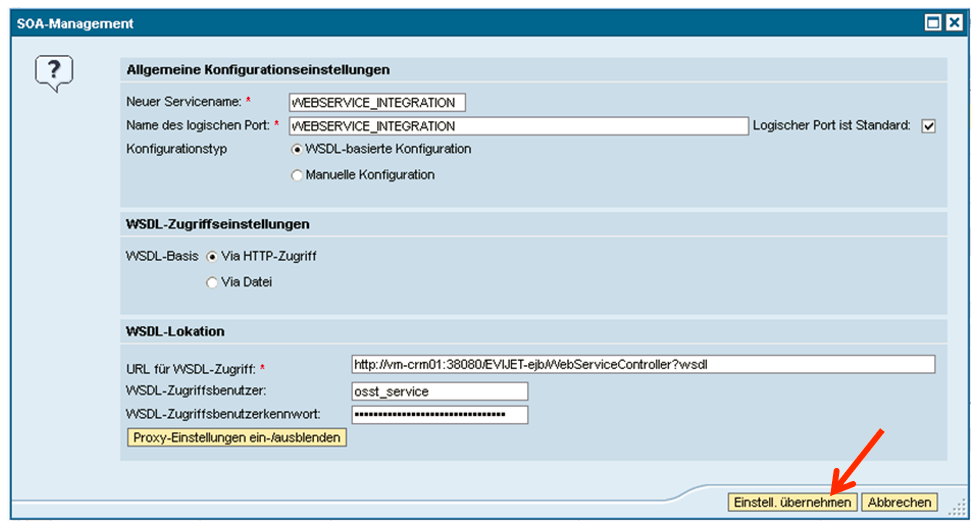The width and height of the screenshot is (973, 524).
Task: Click the 'WSDL-Zugriffseinstellungen' section heading
Action: click(218, 224)
